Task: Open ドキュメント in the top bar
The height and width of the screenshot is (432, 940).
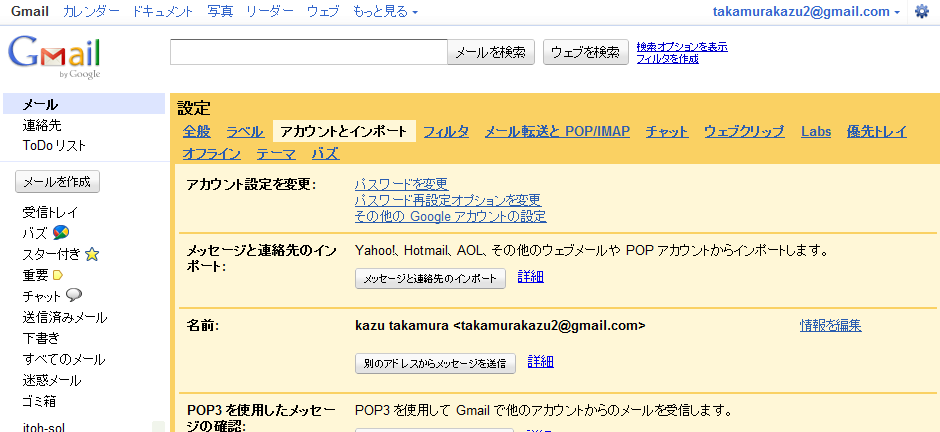Action: point(164,11)
